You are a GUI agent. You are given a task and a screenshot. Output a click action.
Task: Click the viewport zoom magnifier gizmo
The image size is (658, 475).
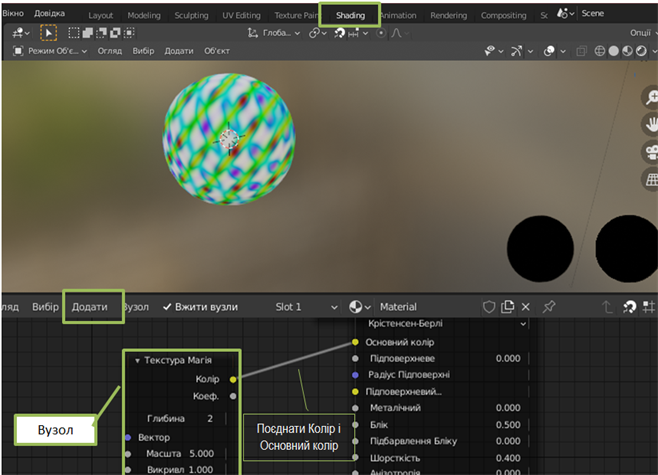coord(648,98)
